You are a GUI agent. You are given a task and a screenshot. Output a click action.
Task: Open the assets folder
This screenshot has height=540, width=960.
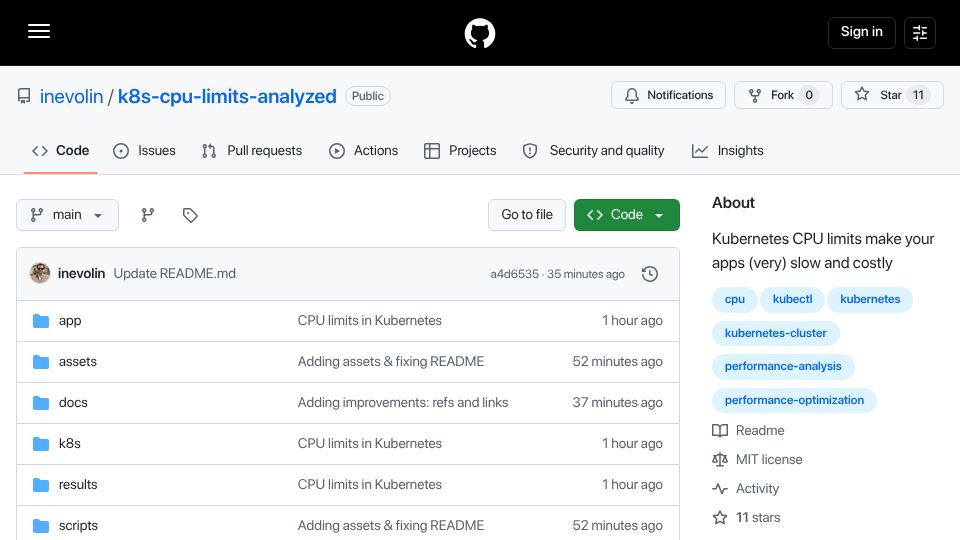(78, 362)
